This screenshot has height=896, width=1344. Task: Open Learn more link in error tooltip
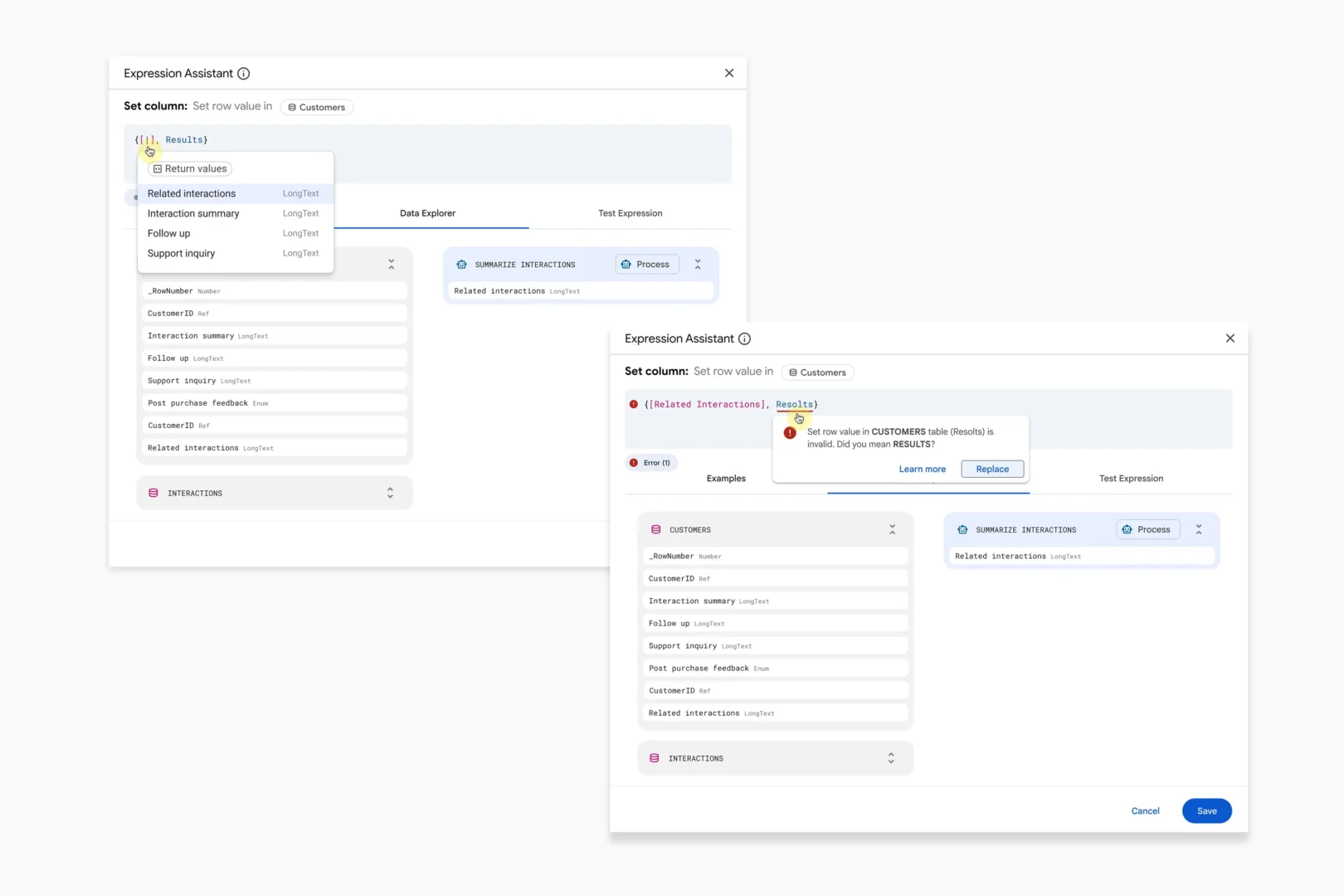click(923, 469)
